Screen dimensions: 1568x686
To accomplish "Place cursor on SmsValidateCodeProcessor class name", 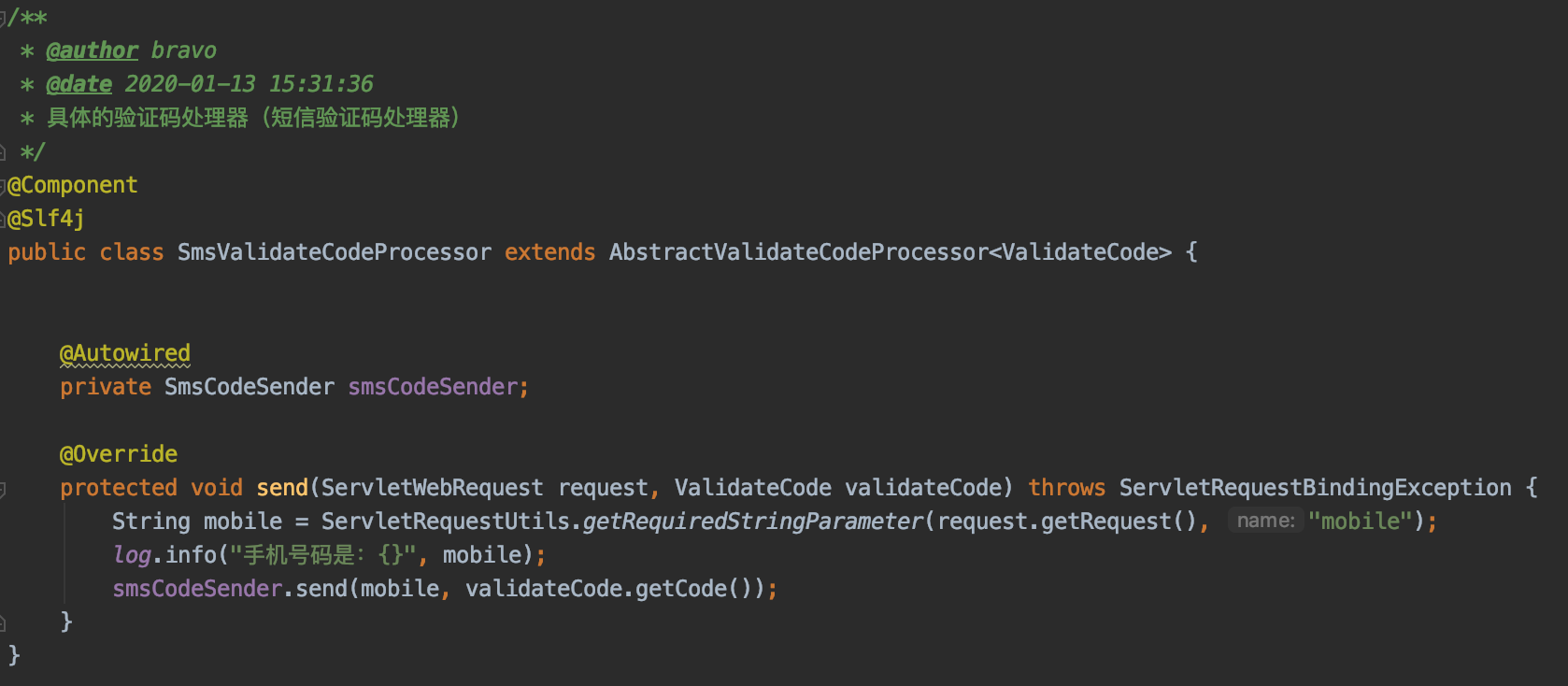I will click(x=334, y=252).
